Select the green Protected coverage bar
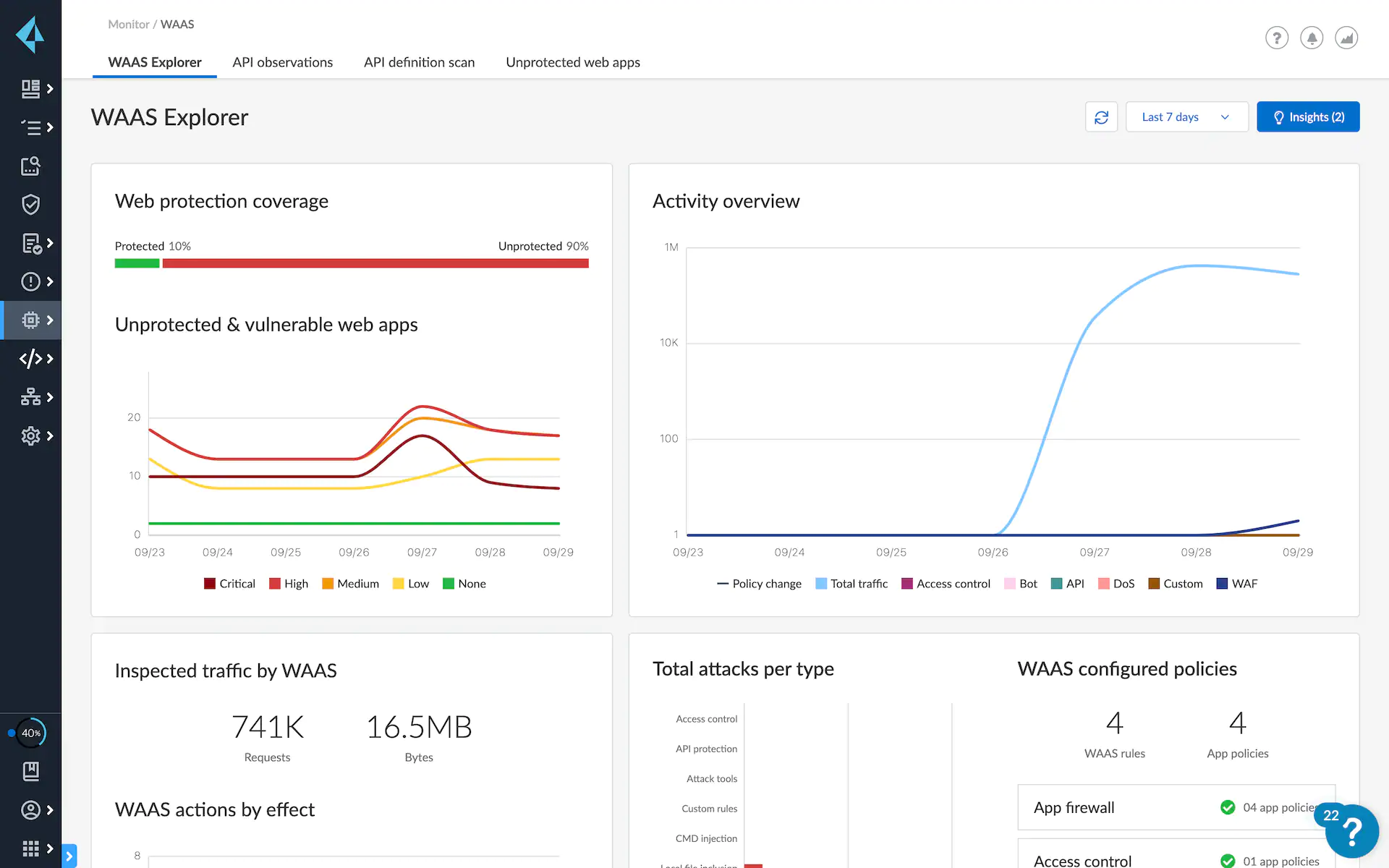The image size is (1389, 868). (137, 262)
